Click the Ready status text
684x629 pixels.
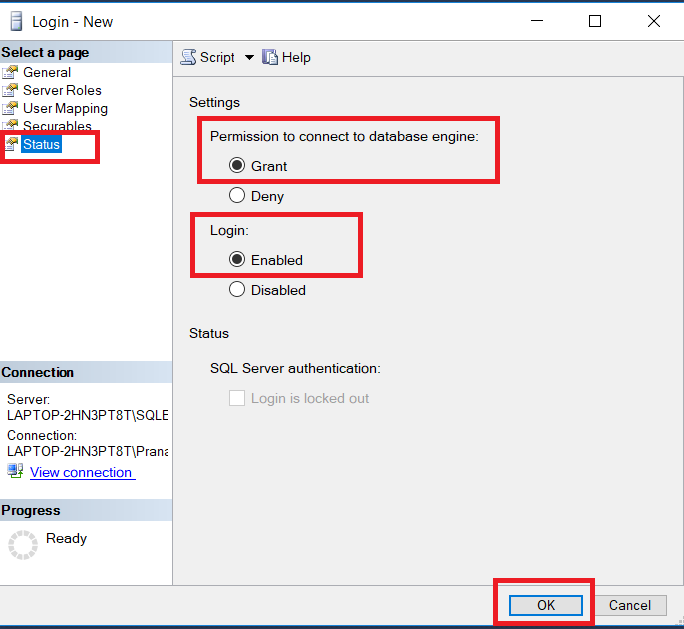pos(66,539)
